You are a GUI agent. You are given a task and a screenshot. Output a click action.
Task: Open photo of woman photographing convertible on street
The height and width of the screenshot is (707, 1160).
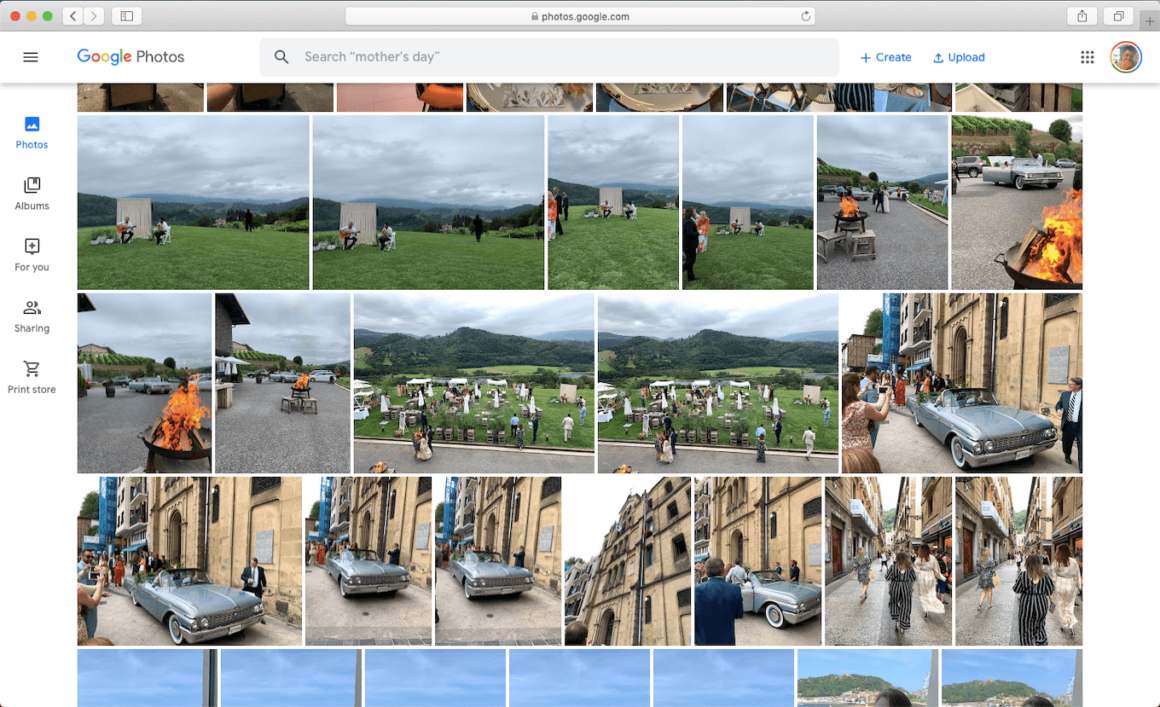coord(962,383)
